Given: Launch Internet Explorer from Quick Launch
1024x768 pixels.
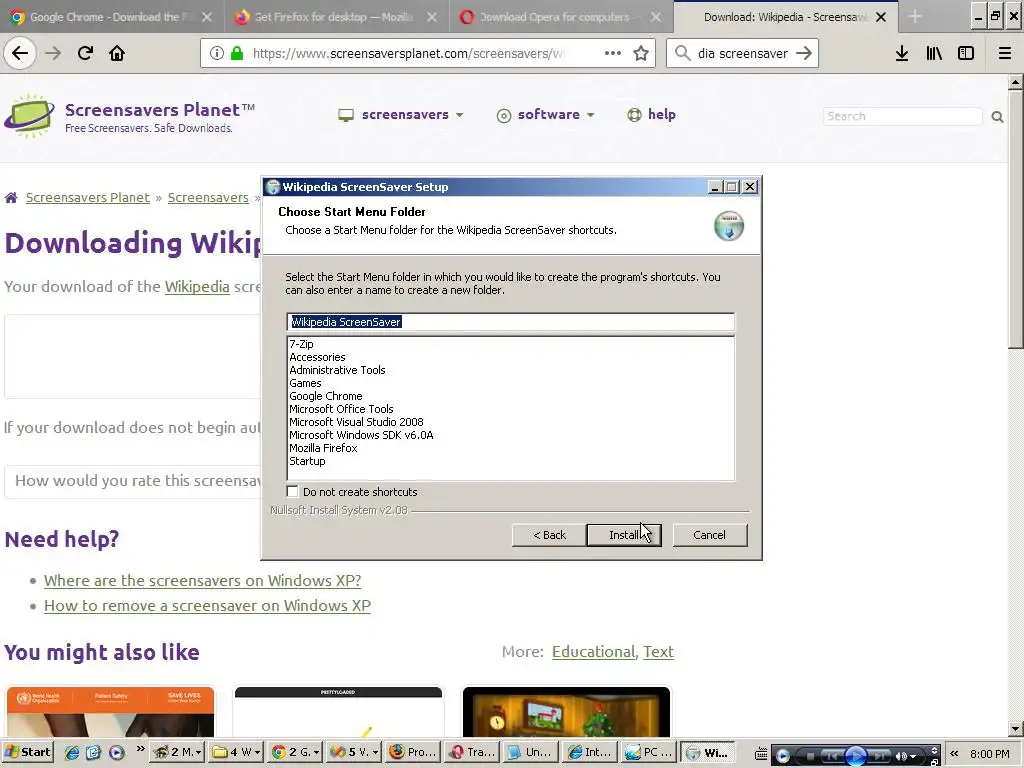Looking at the screenshot, I should (72, 752).
